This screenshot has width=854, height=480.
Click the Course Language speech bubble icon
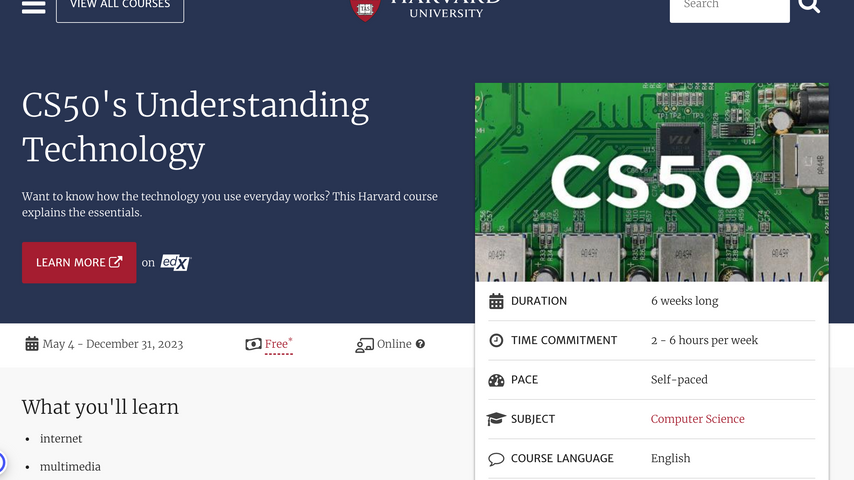pyautogui.click(x=496, y=459)
